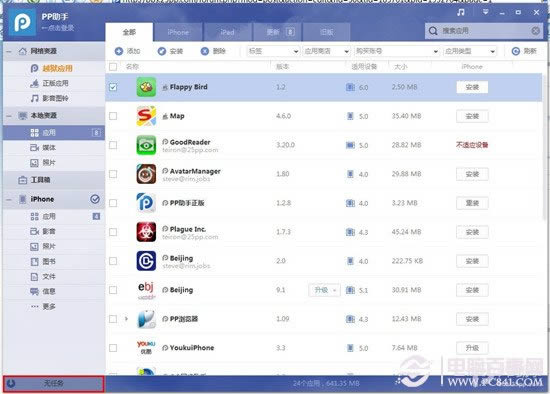This screenshot has width=550, height=394.
Task: Click the PP助手 logo icon
Action: (x=22, y=22)
